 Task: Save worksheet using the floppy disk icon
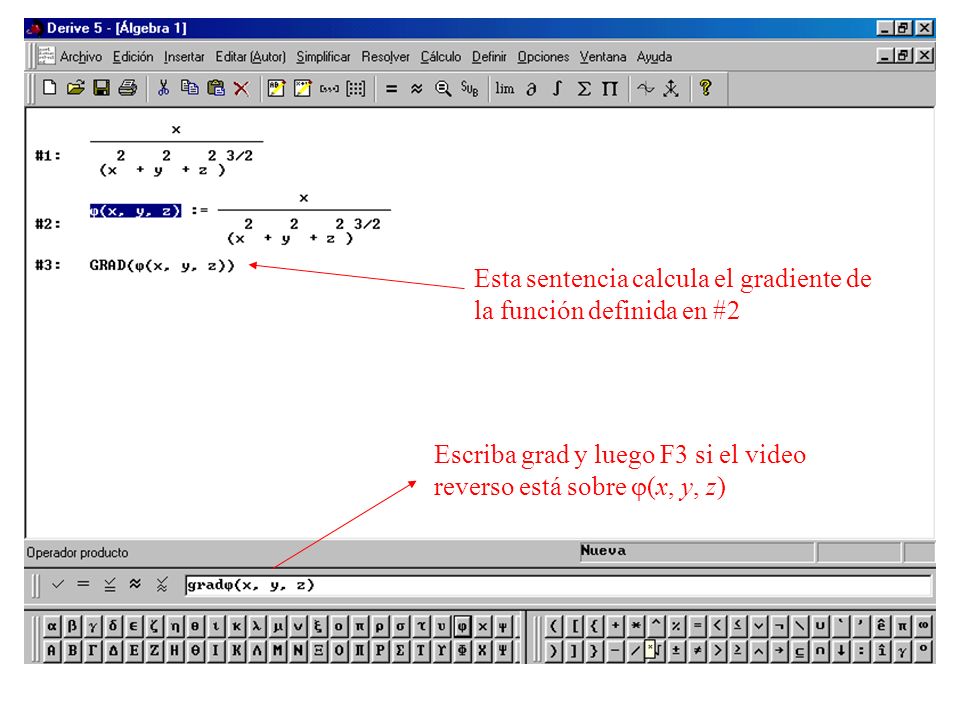click(x=102, y=88)
